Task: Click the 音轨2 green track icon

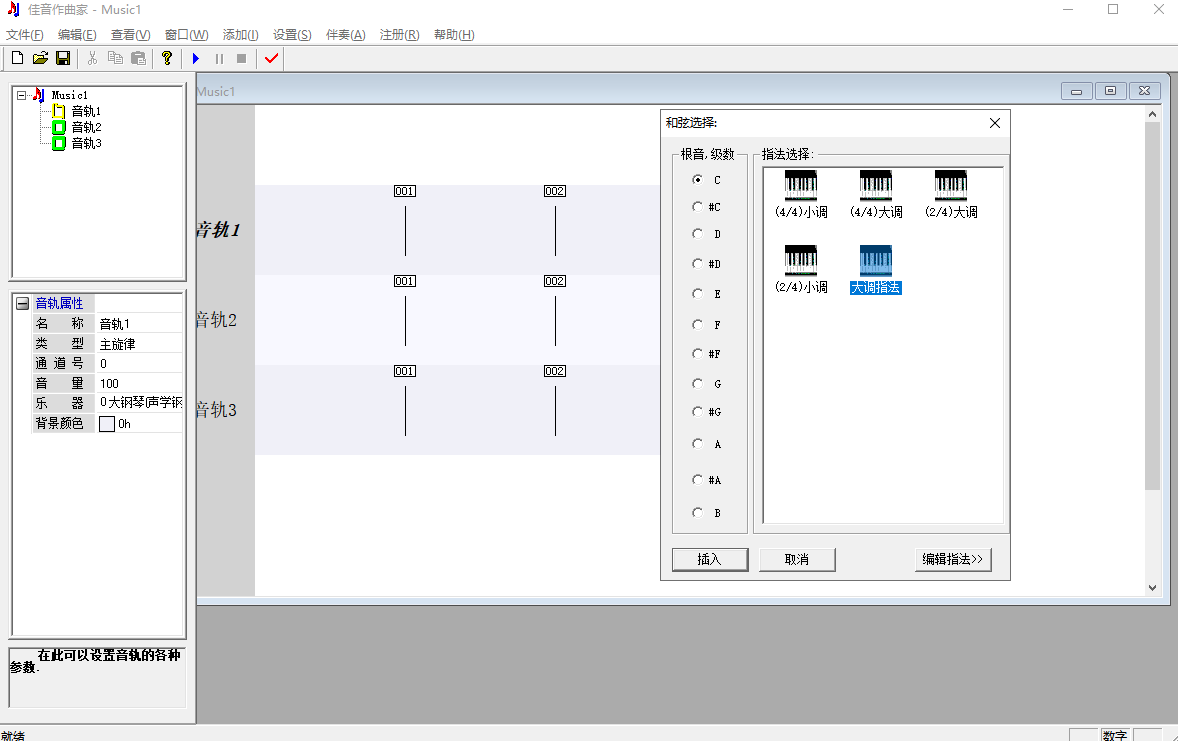Action: (59, 127)
